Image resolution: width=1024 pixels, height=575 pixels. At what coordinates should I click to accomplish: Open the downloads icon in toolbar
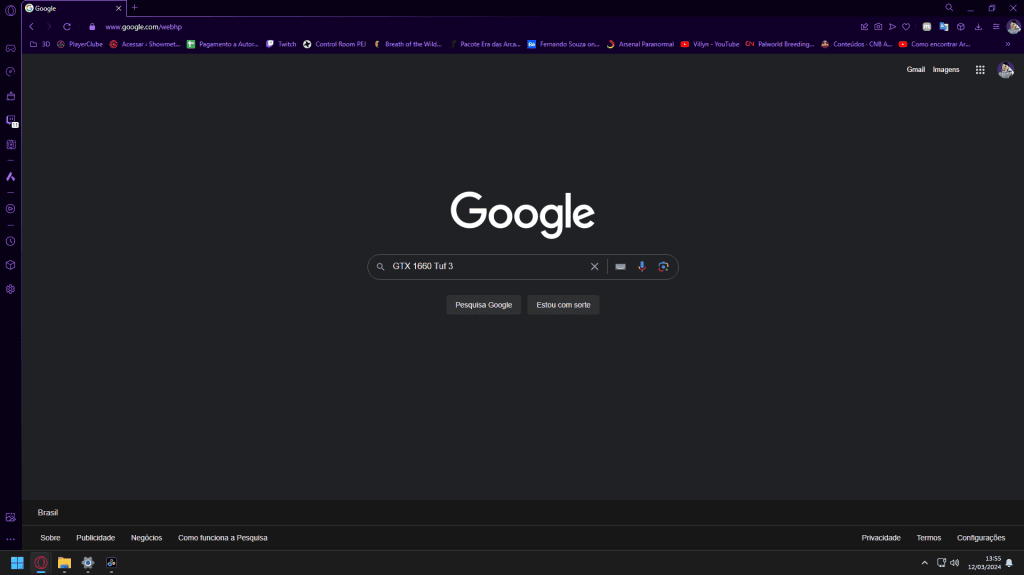978,27
